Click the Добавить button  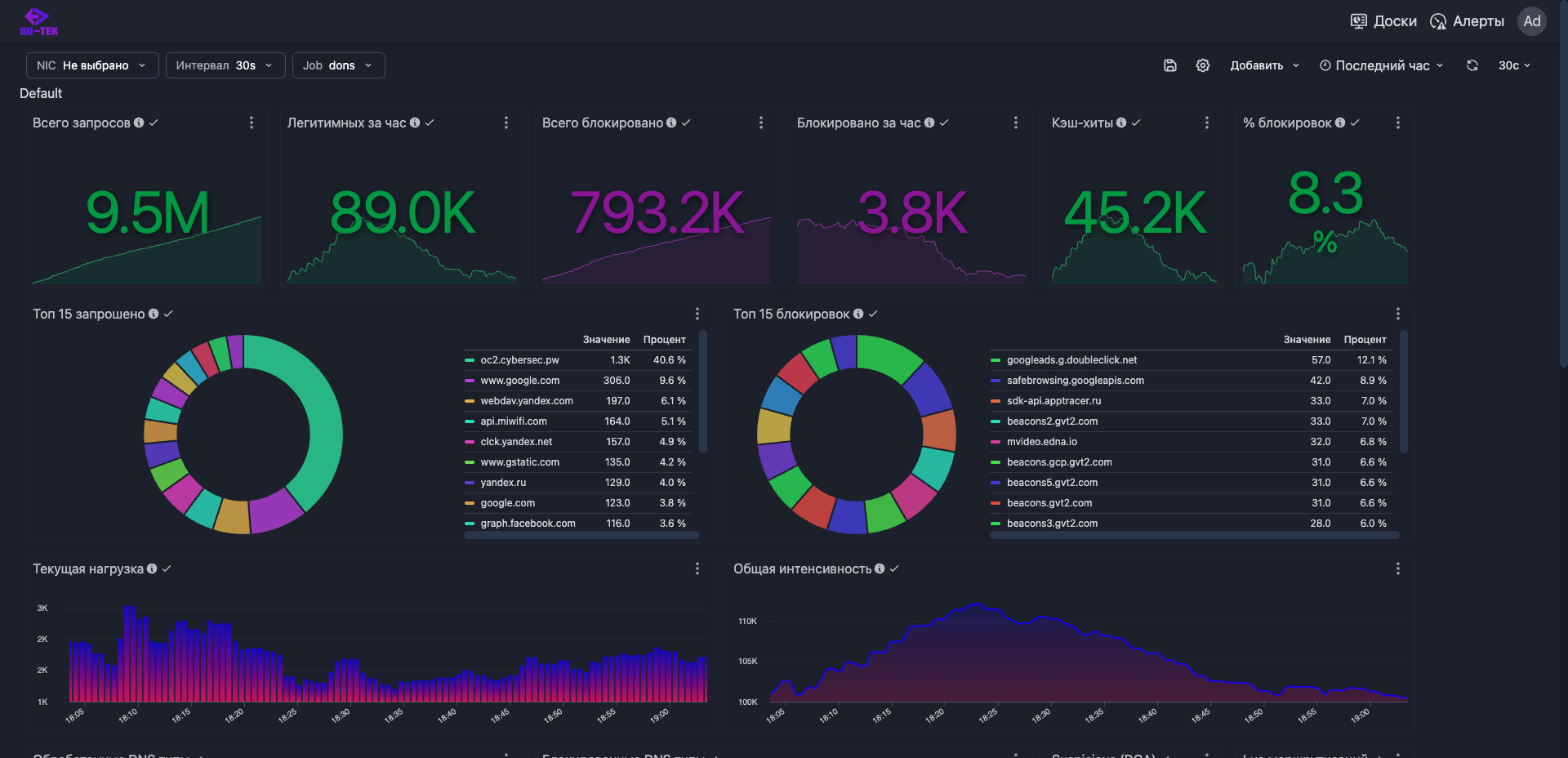1264,65
